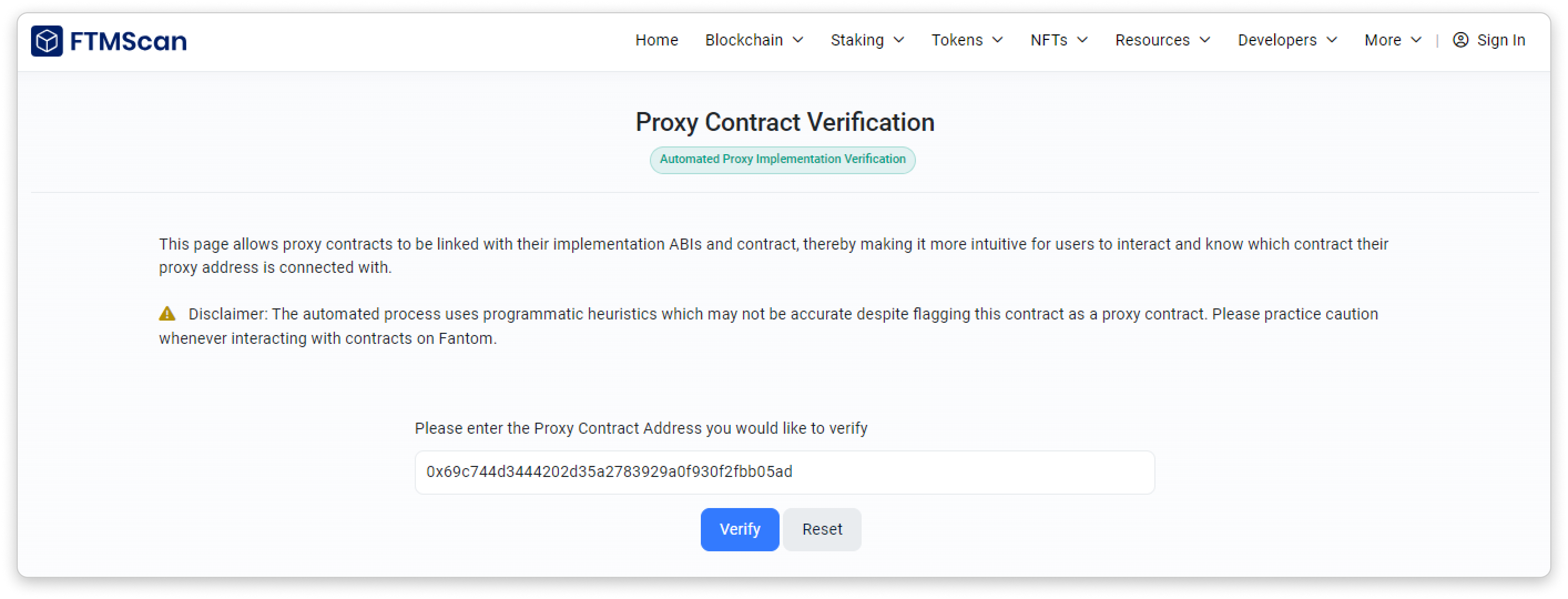Expand the chevron arrow next to NFTs
This screenshot has width=1568, height=599.
(1082, 40)
